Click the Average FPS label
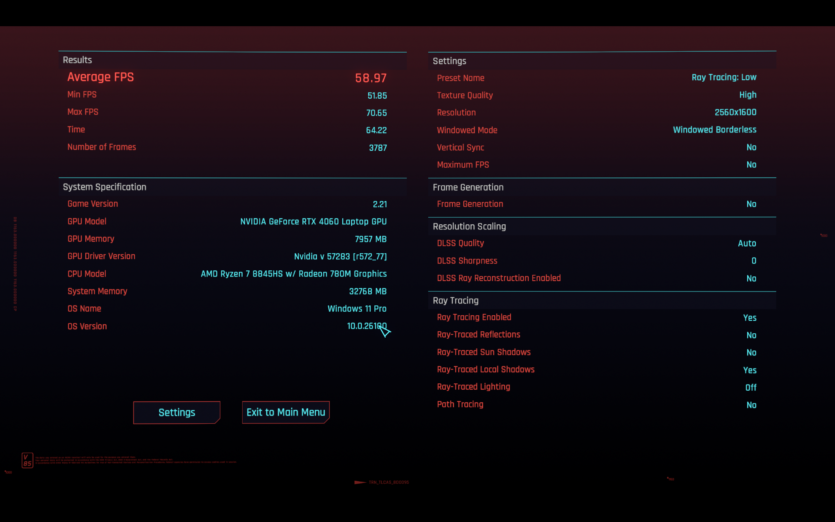 (101, 77)
